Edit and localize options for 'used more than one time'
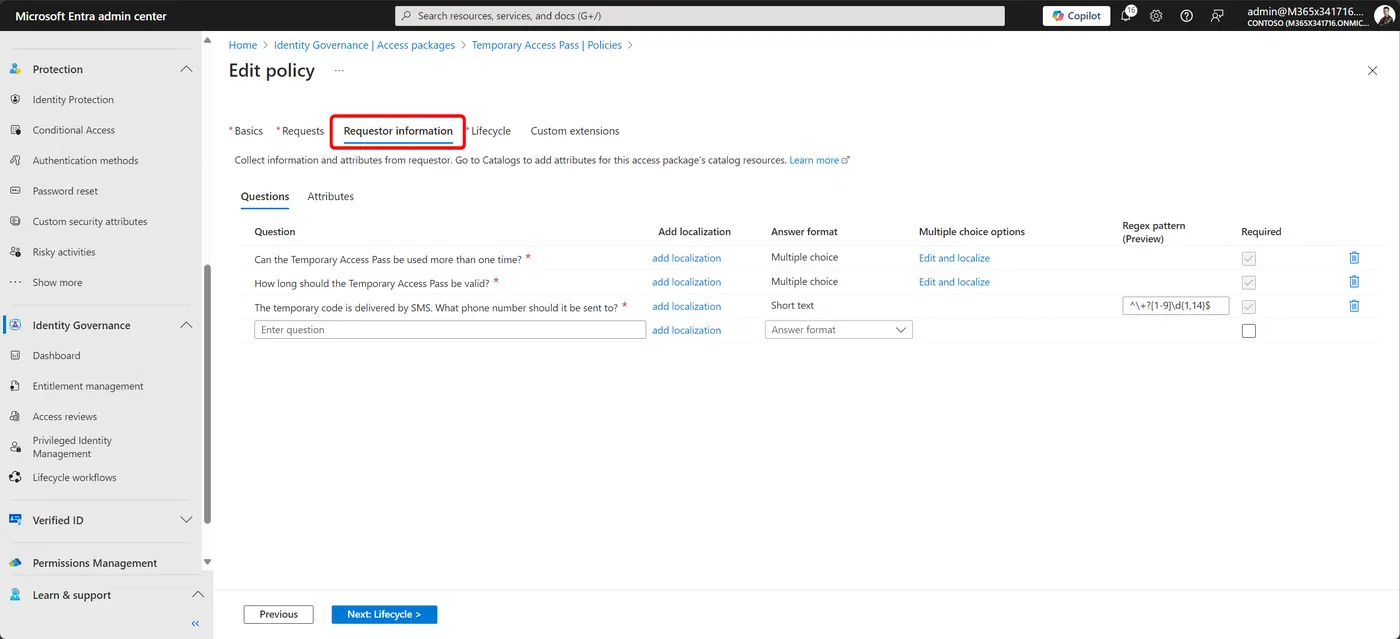 [x=954, y=258]
